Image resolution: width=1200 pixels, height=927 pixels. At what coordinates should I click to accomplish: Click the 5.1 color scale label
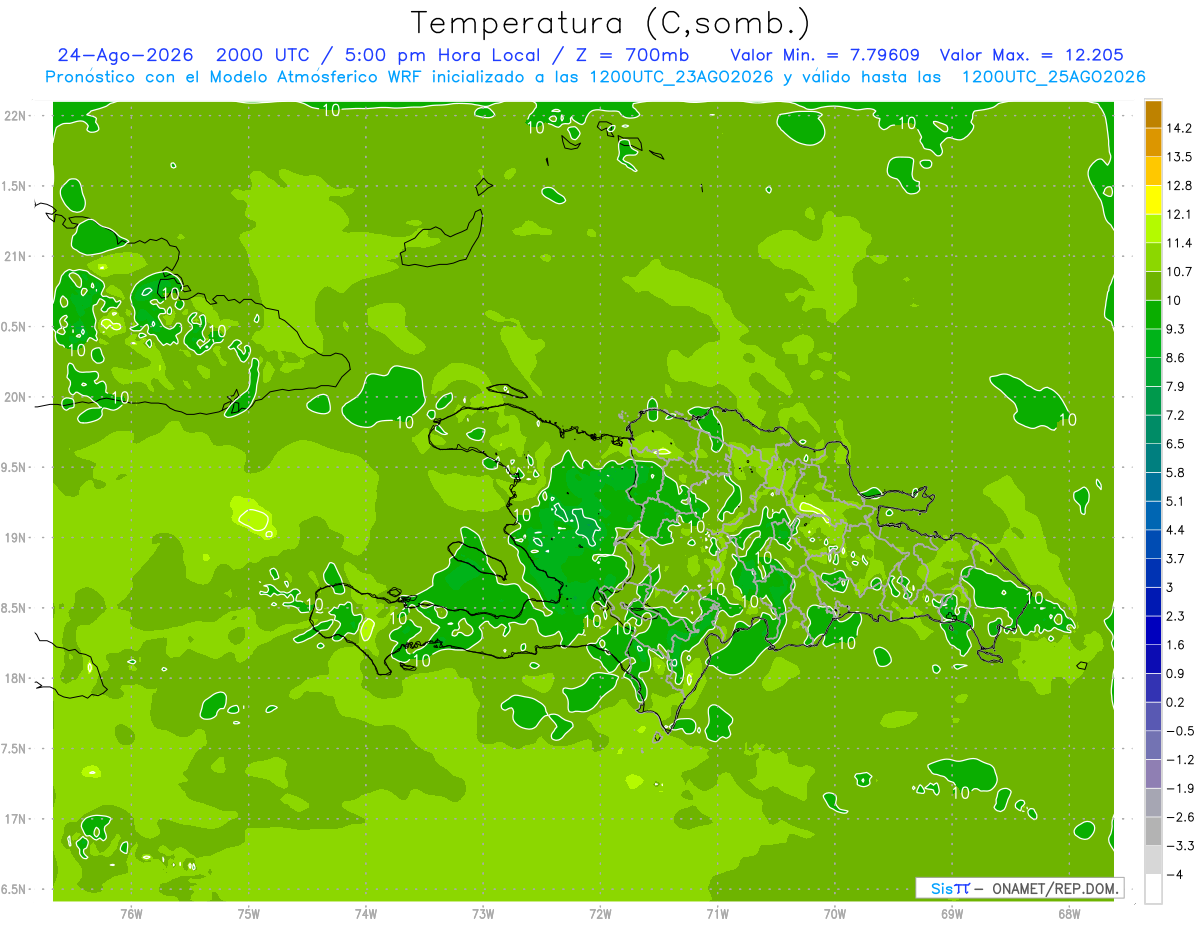(x=1176, y=501)
